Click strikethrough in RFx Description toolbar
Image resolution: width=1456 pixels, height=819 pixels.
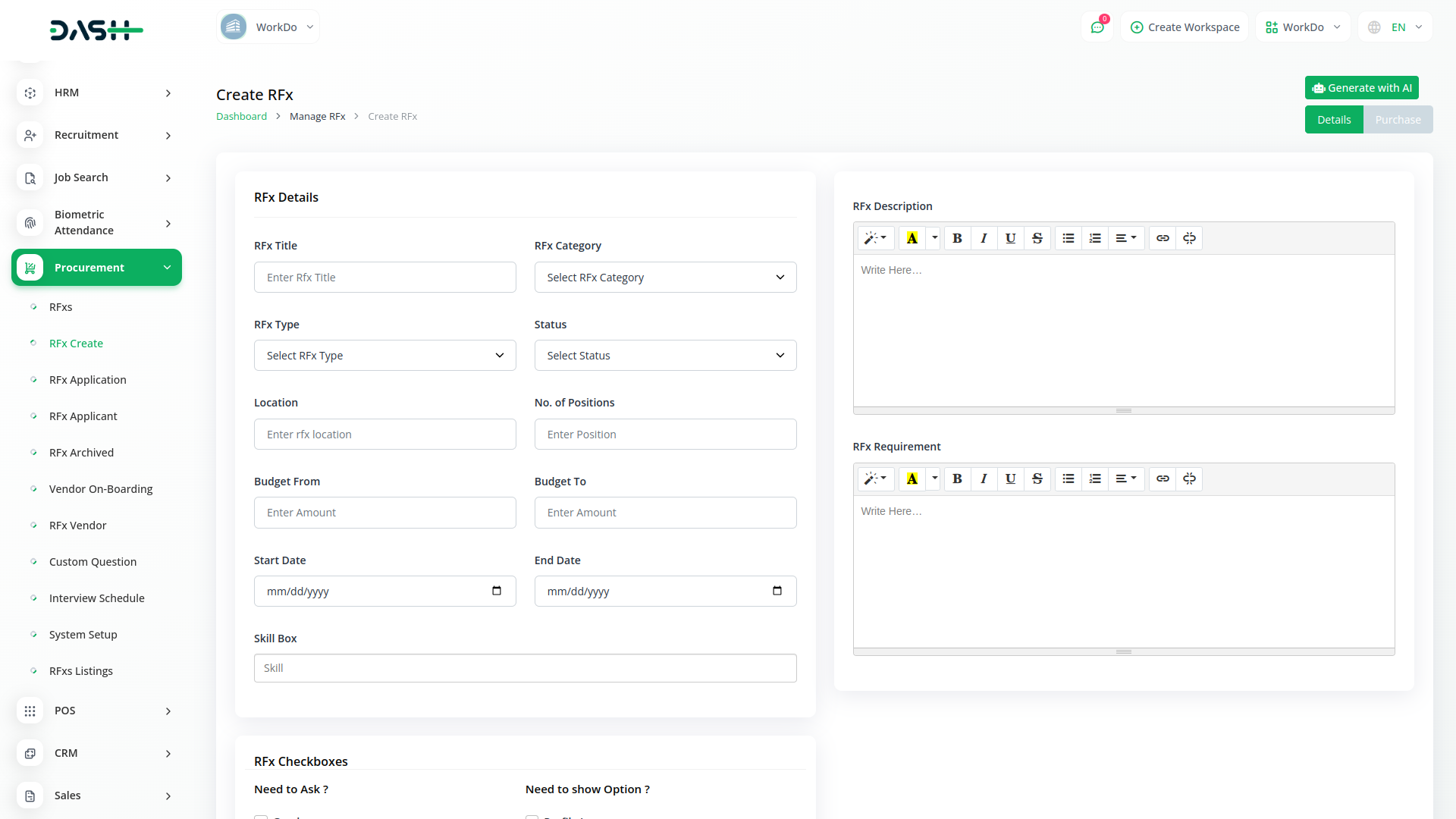point(1037,238)
